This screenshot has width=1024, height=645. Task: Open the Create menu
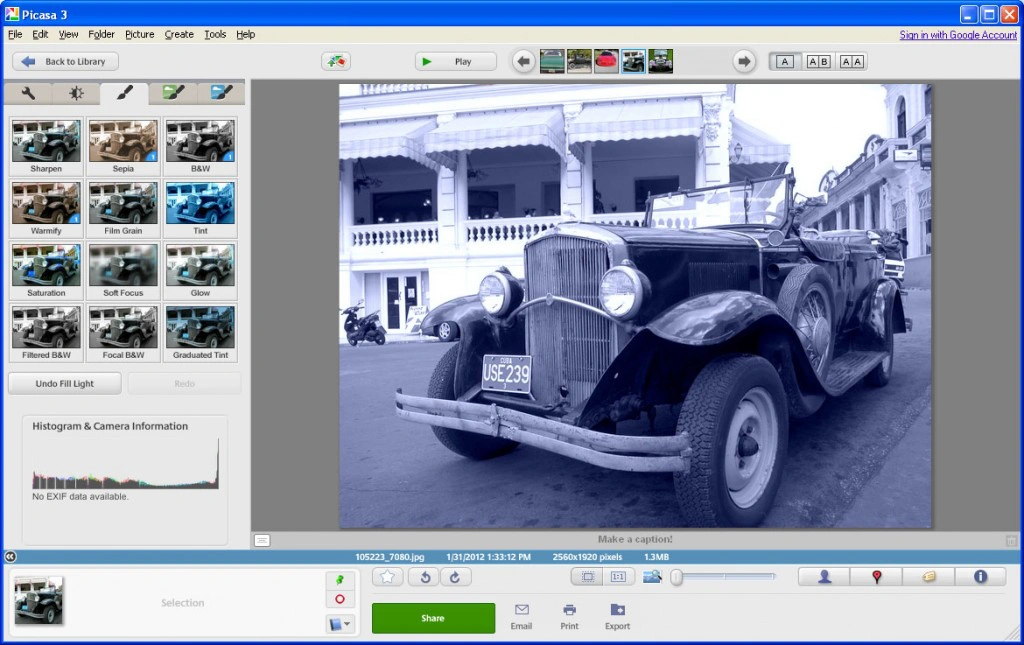click(x=179, y=34)
